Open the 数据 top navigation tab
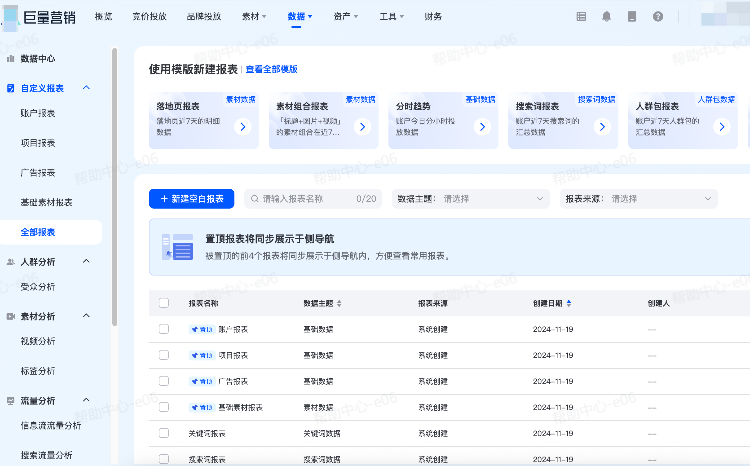The image size is (750, 466). click(x=299, y=16)
